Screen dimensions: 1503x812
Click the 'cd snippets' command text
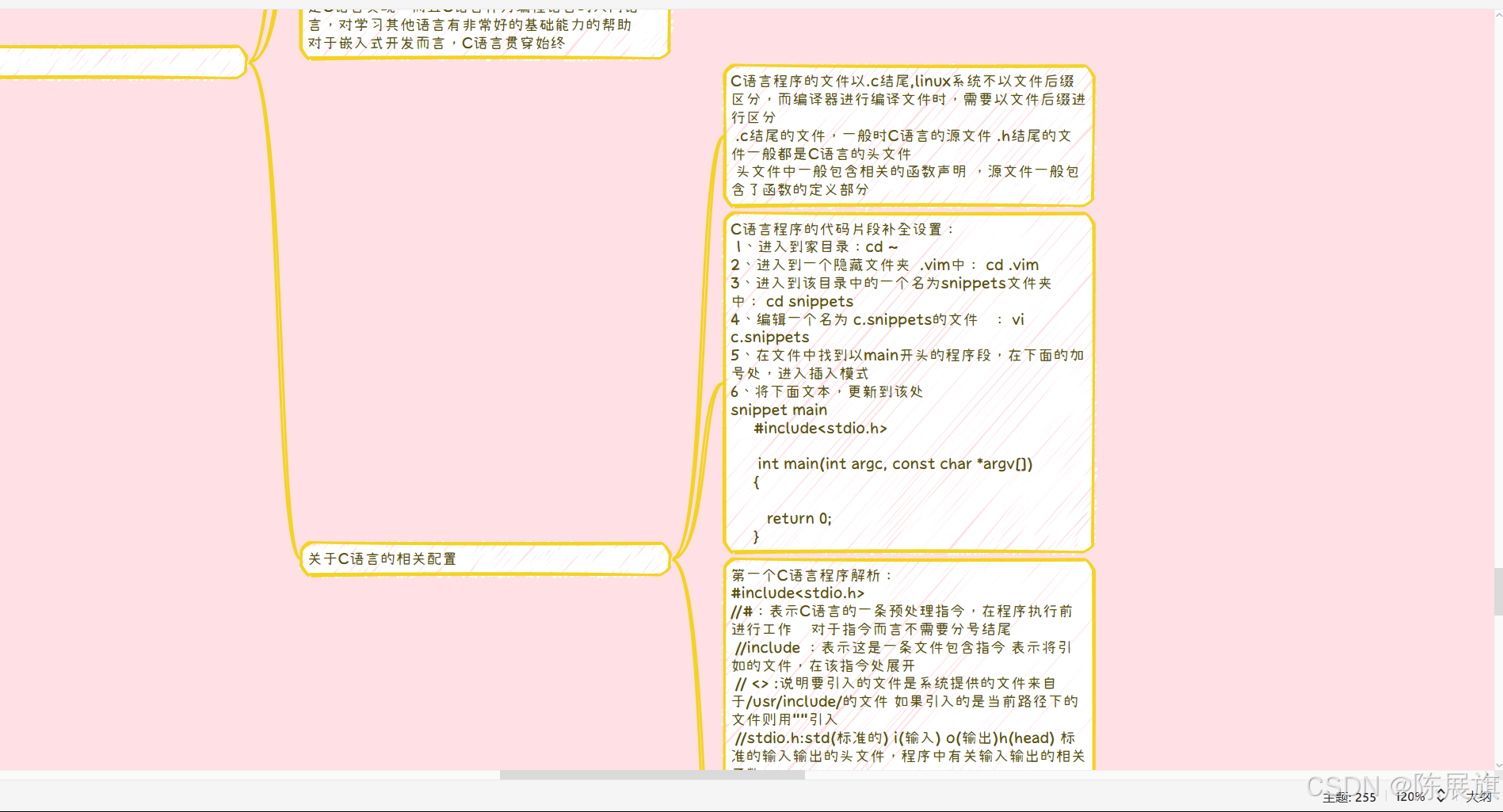pyautogui.click(x=810, y=301)
